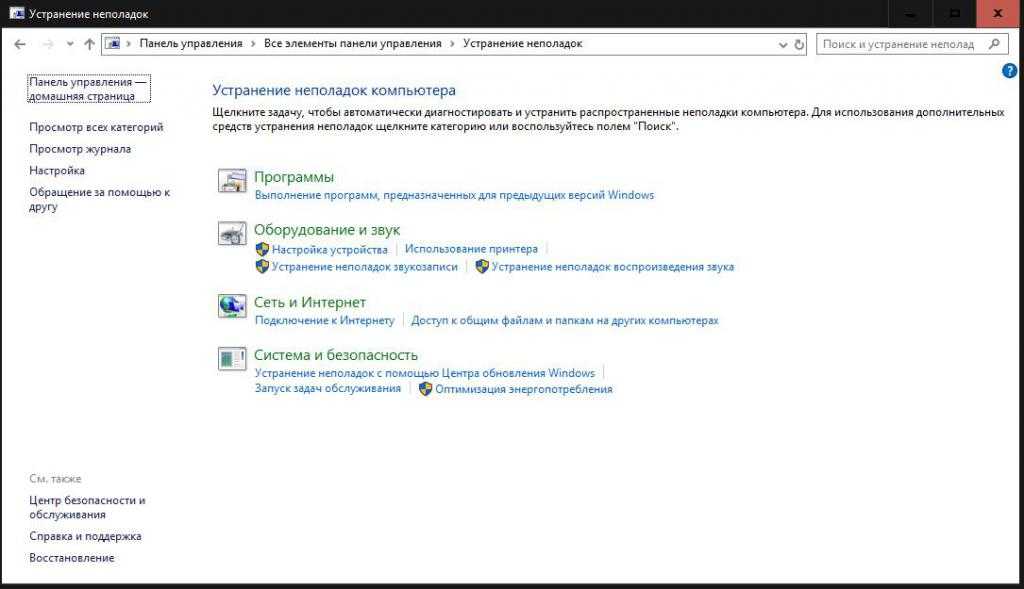Click the Программы category icon
This screenshot has width=1024, height=589.
pos(232,180)
